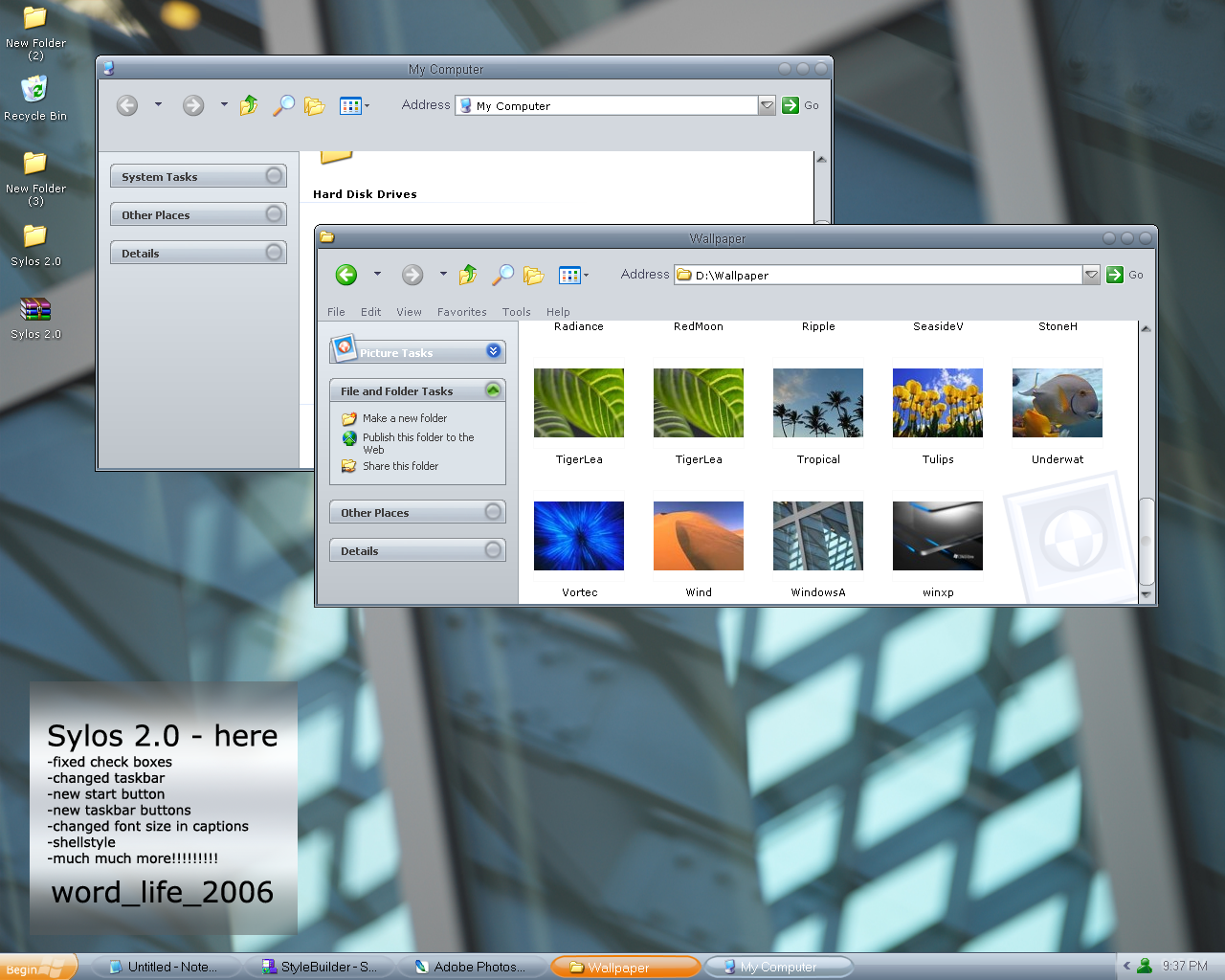
Task: Select Wind desert wallpaper thumbnail
Action: click(699, 536)
